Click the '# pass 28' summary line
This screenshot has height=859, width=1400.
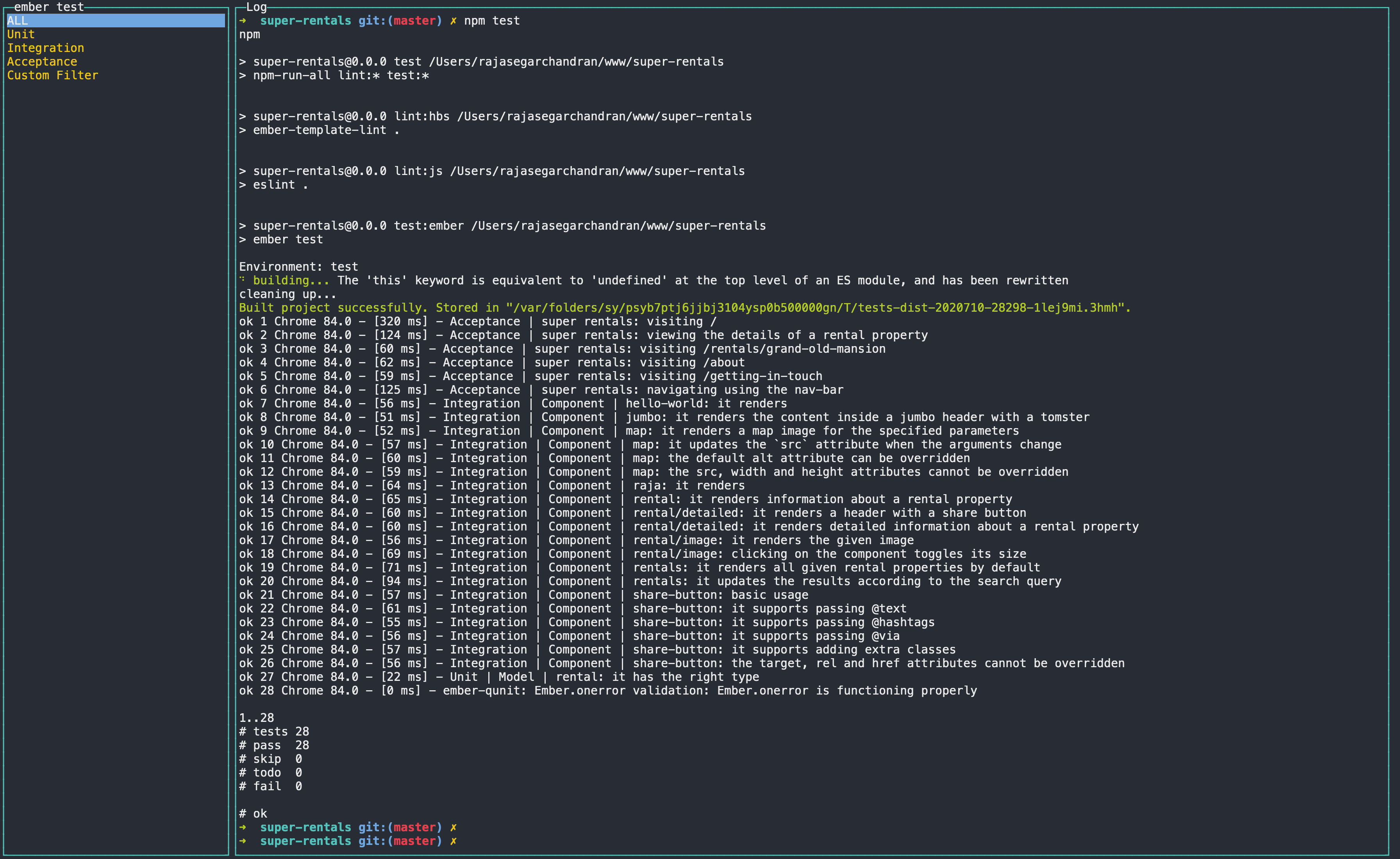(274, 745)
